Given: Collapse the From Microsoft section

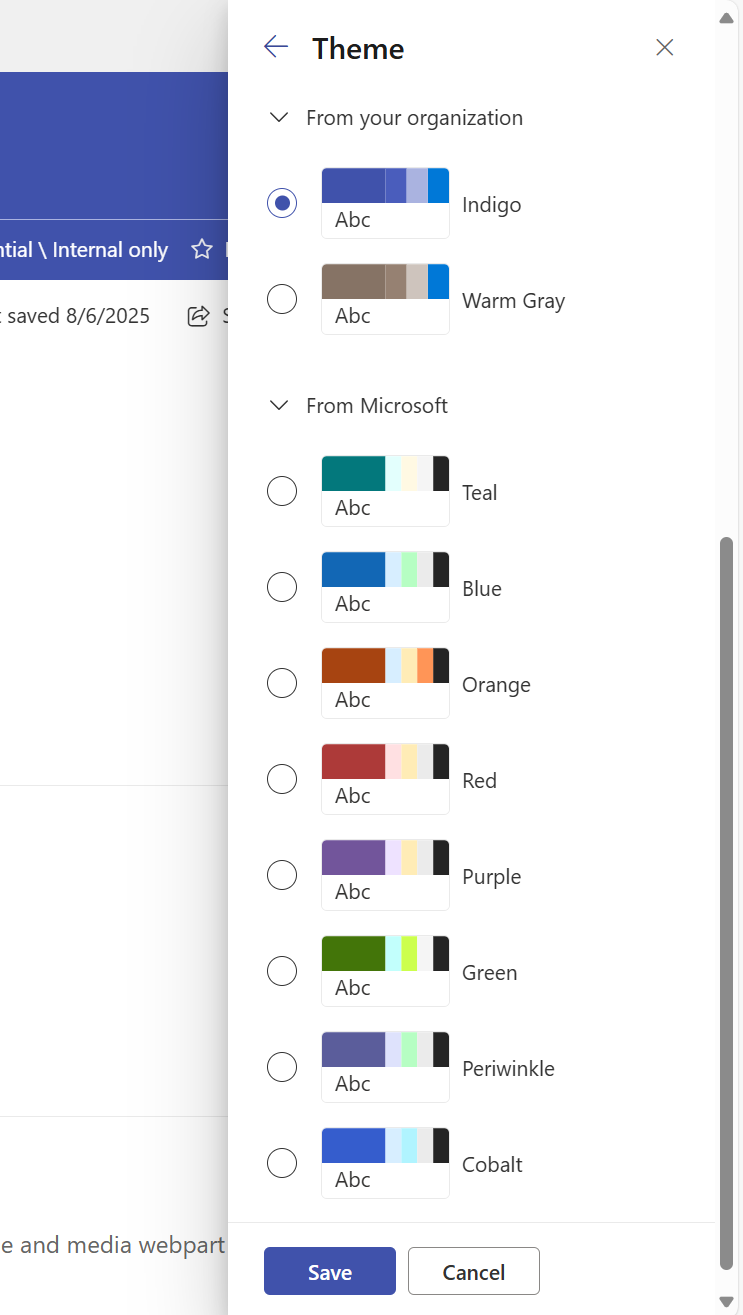Looking at the screenshot, I should point(278,405).
